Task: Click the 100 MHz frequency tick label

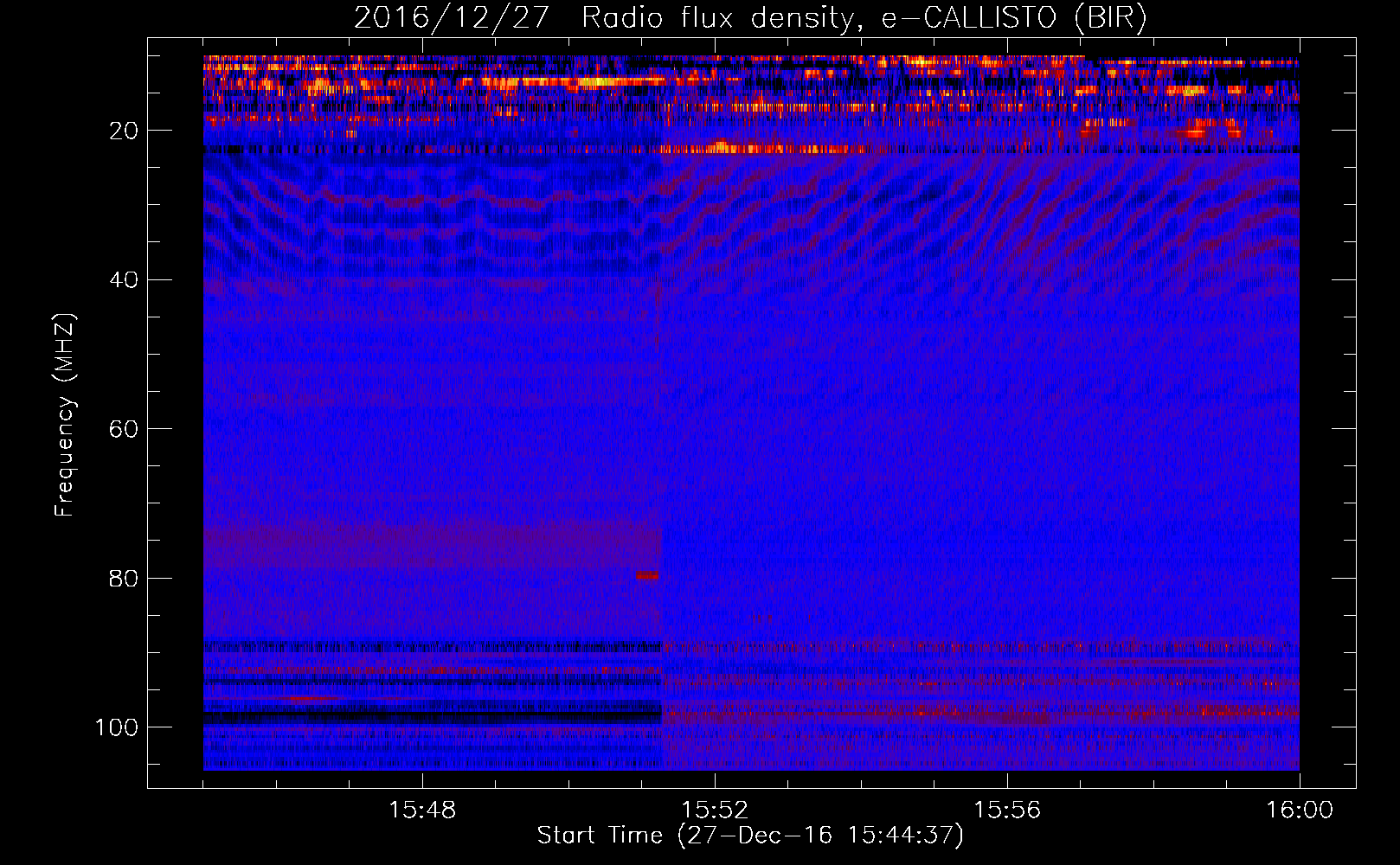Action: 117,727
